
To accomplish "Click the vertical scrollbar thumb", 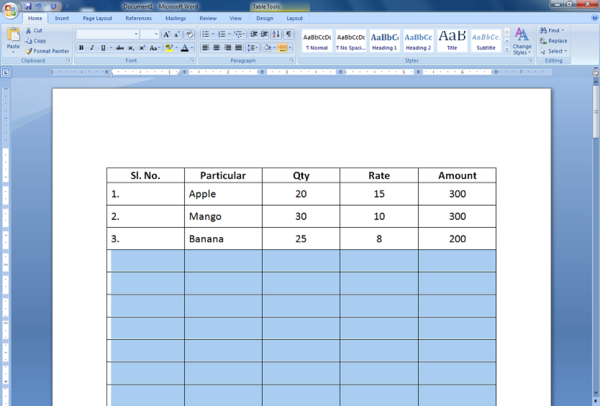I will point(596,112).
